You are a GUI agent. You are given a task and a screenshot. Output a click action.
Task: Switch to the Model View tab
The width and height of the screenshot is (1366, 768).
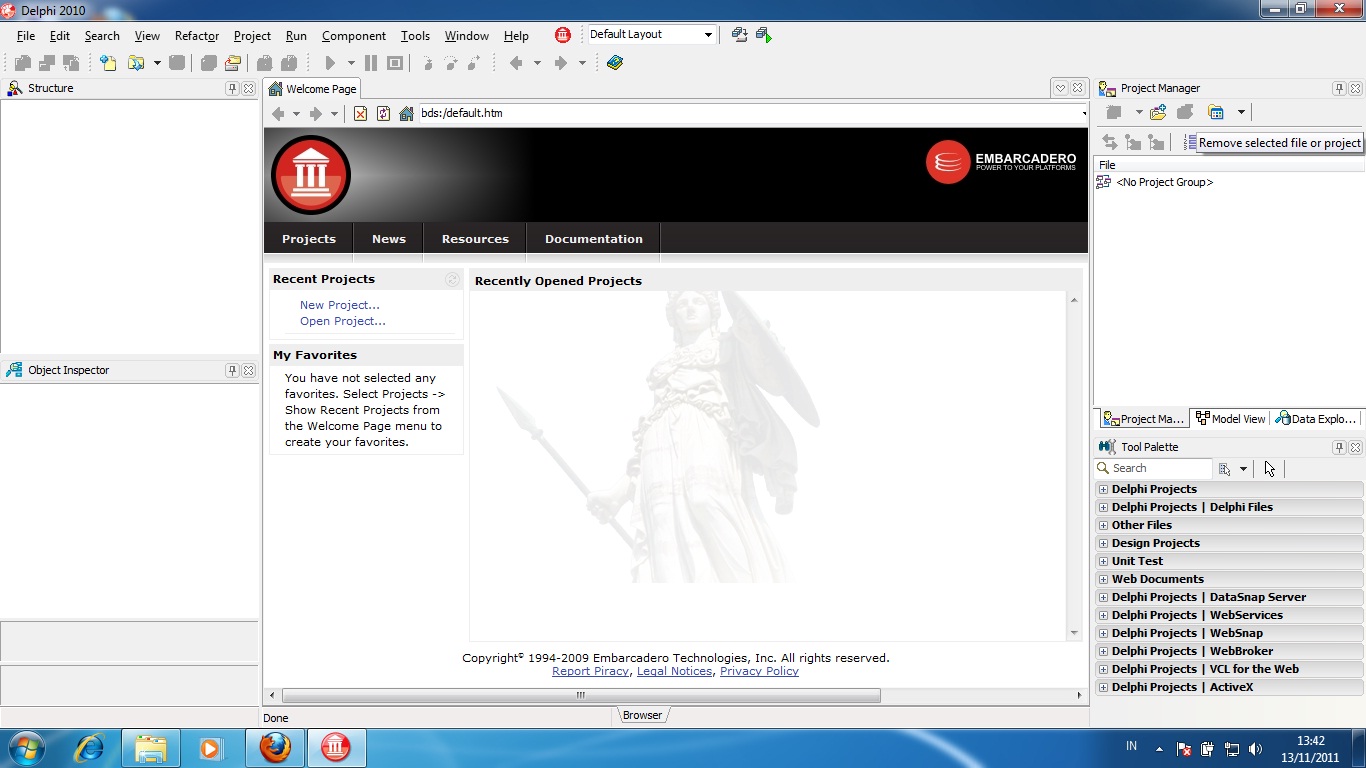click(x=1231, y=419)
